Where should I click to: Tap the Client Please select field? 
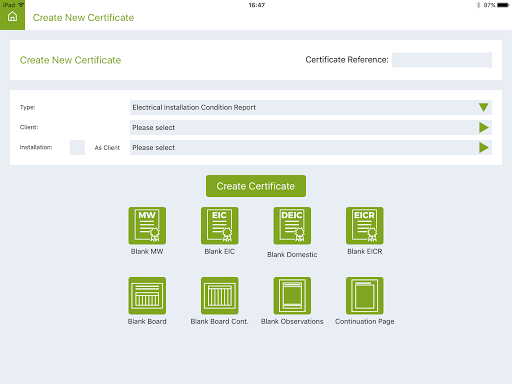[311, 127]
